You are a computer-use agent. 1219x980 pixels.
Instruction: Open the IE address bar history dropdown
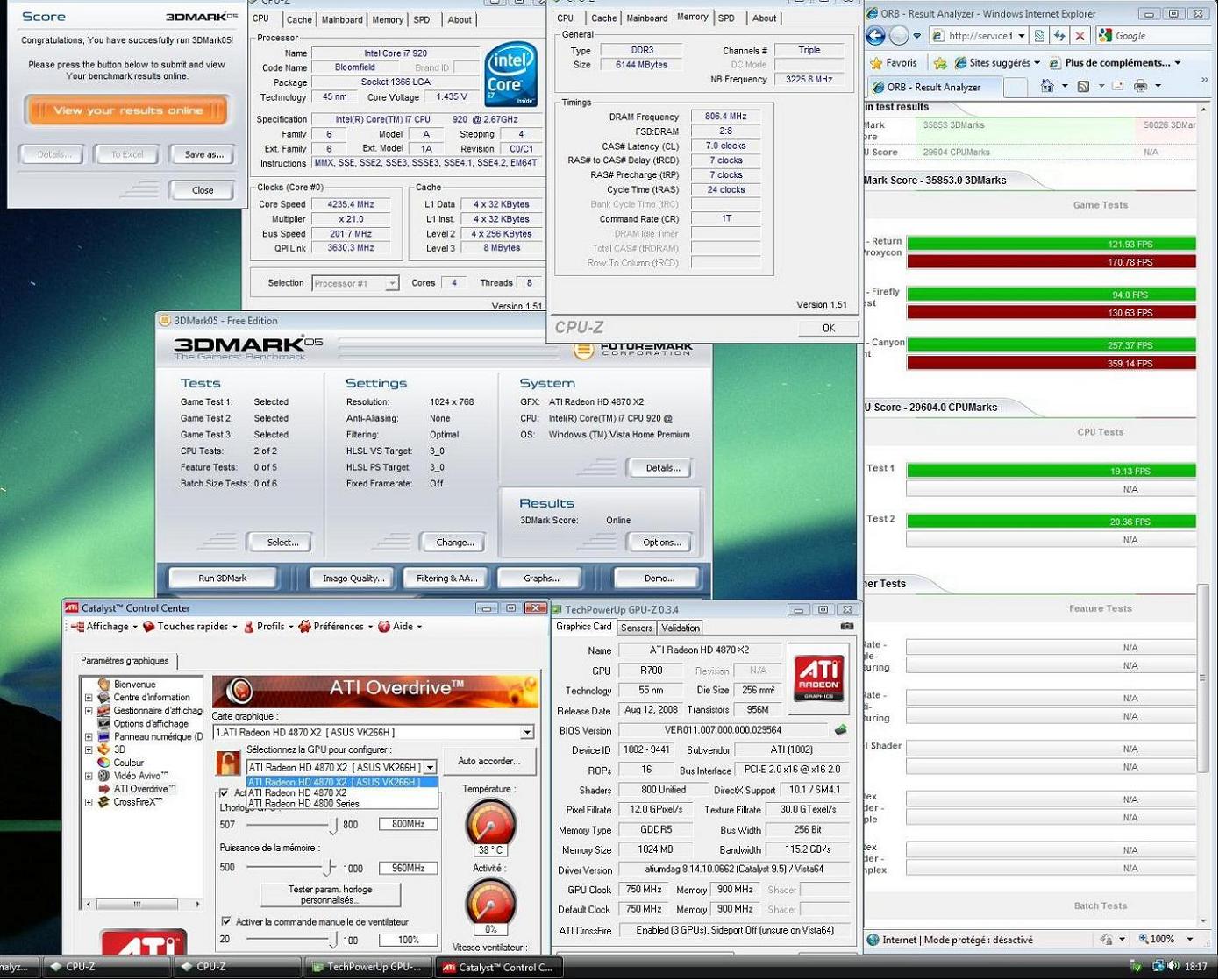pos(1021,36)
